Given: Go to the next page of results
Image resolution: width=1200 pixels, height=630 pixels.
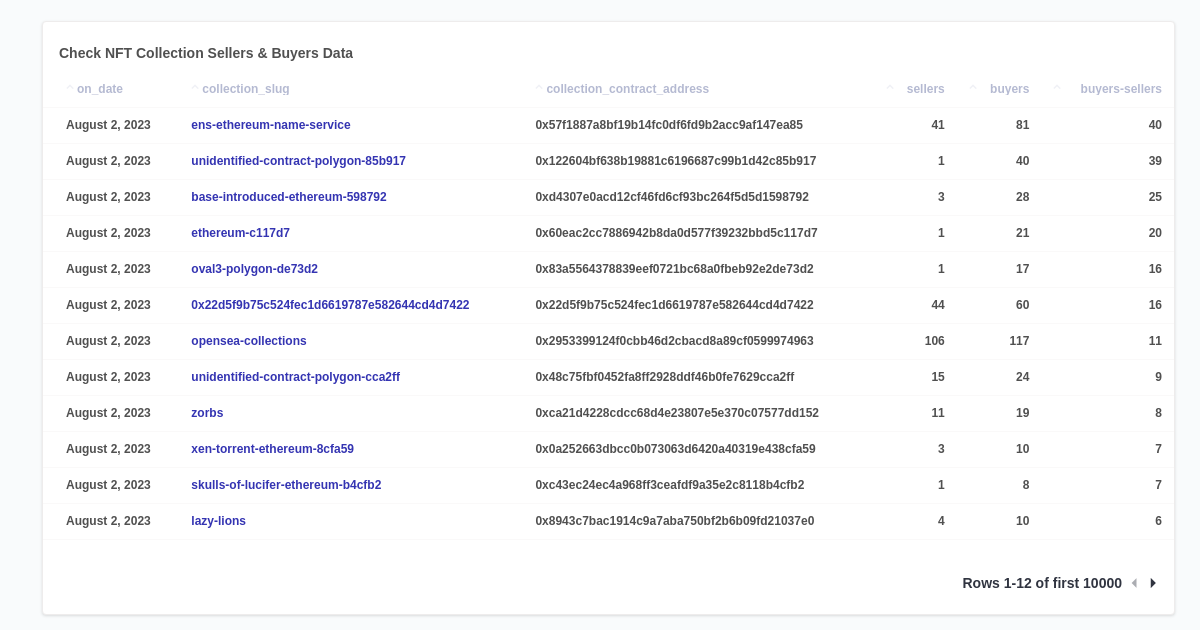Looking at the screenshot, I should click(1153, 582).
